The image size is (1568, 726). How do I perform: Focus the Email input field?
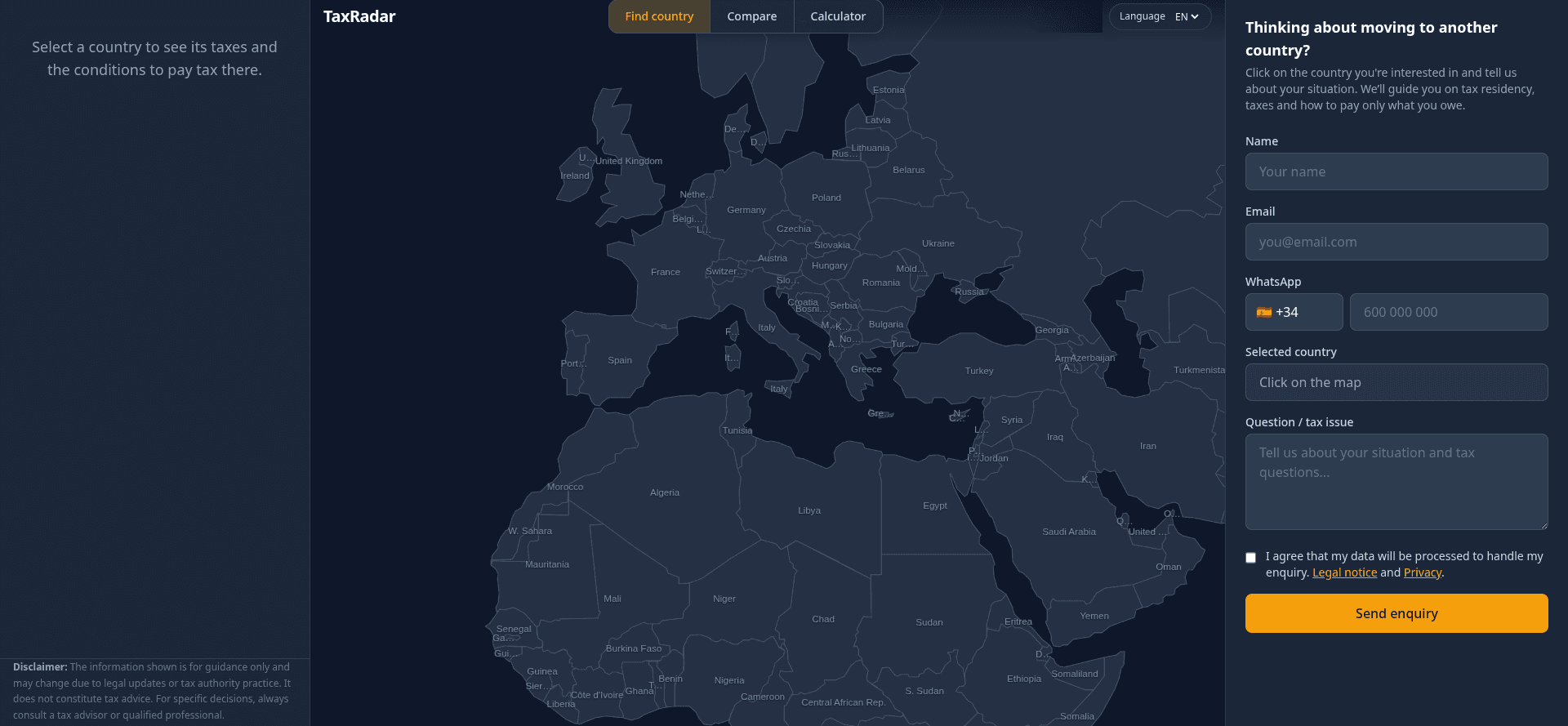[1396, 242]
